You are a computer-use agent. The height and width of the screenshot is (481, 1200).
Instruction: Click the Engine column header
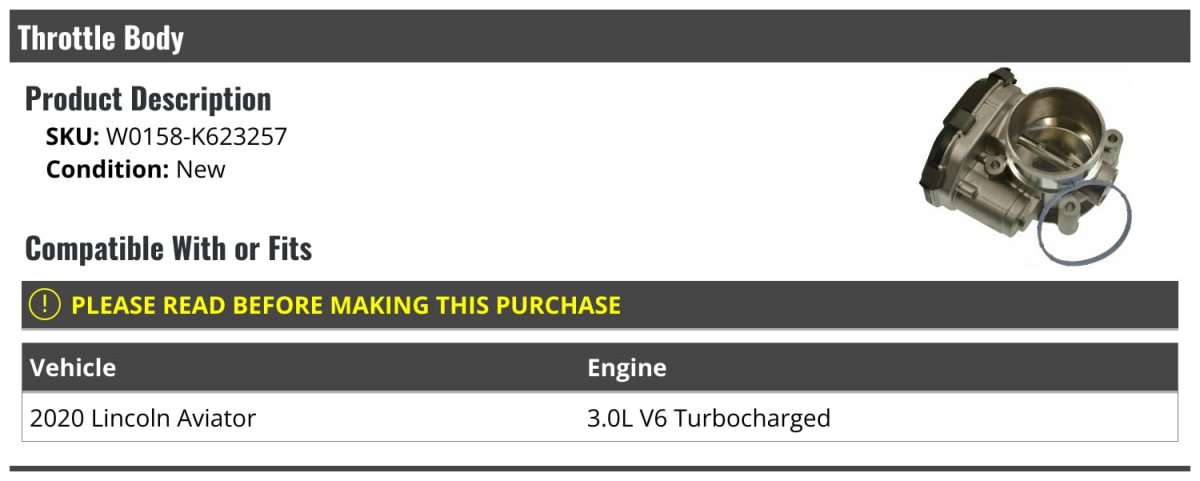point(627,368)
